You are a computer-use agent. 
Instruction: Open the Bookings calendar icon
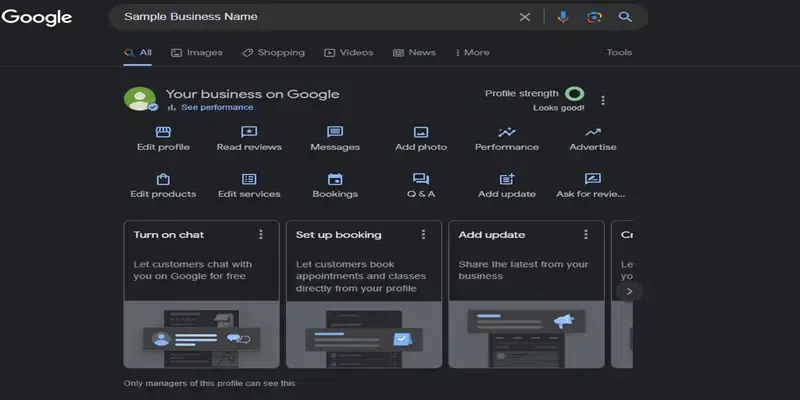(335, 179)
